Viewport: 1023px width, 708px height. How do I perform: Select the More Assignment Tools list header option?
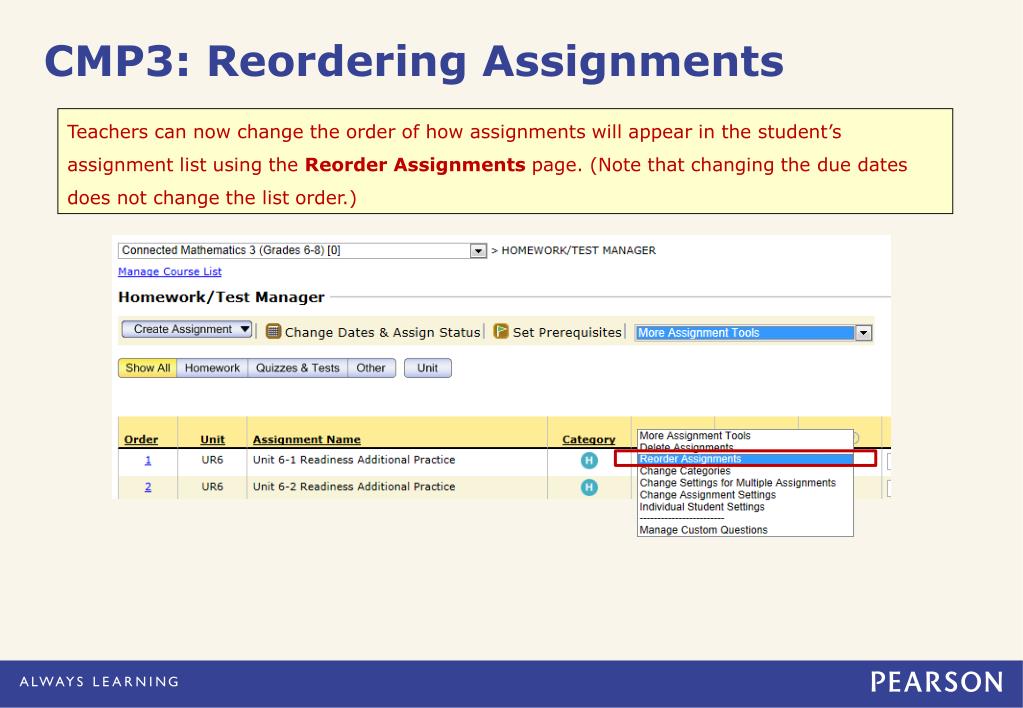695,435
